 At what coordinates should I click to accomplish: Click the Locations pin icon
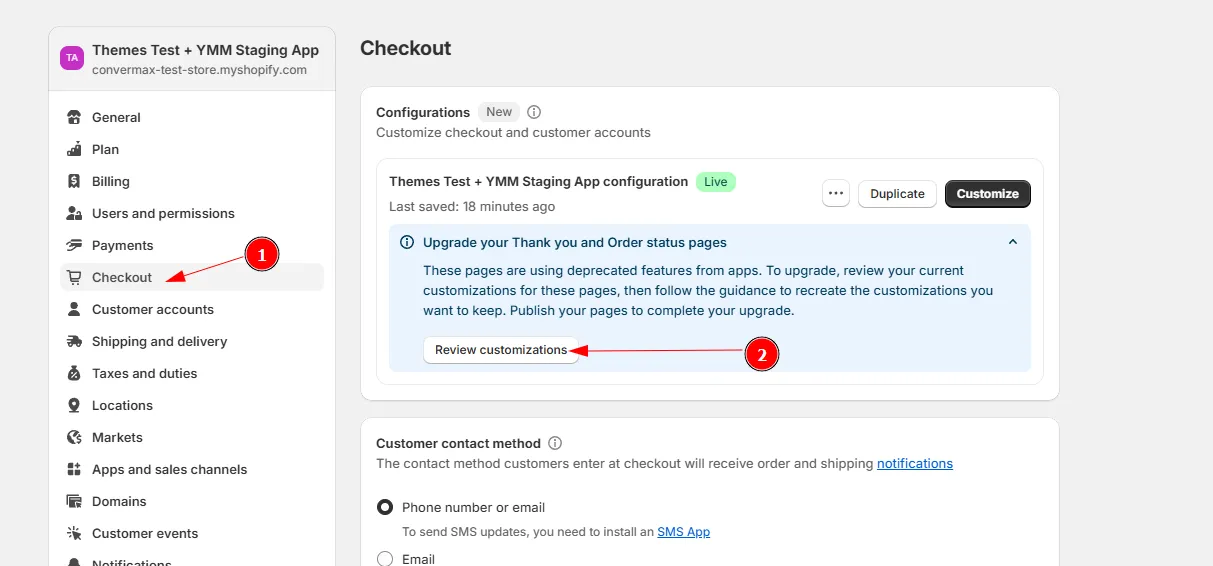click(x=74, y=406)
